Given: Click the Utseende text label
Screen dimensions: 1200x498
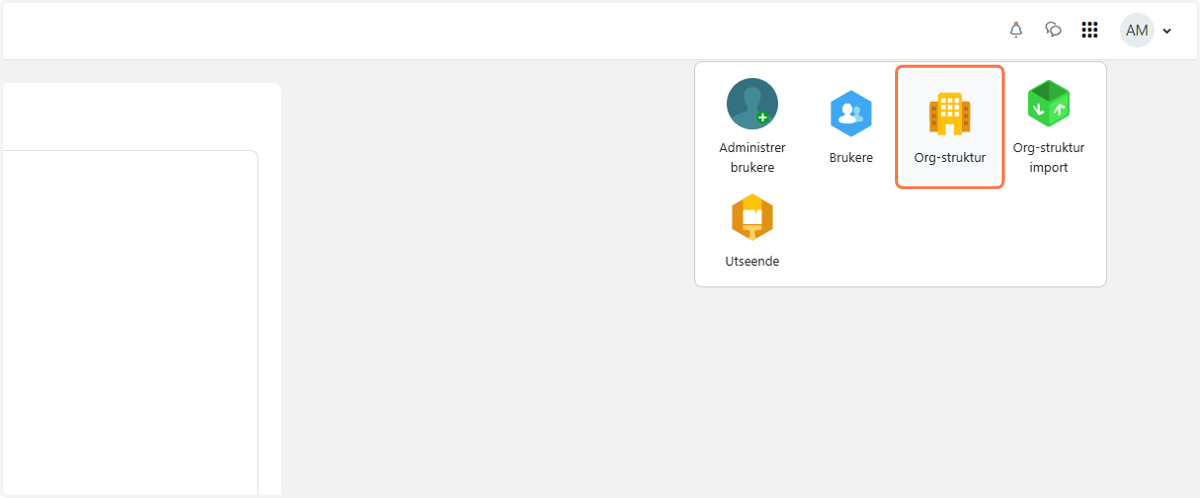Looking at the screenshot, I should [x=752, y=261].
